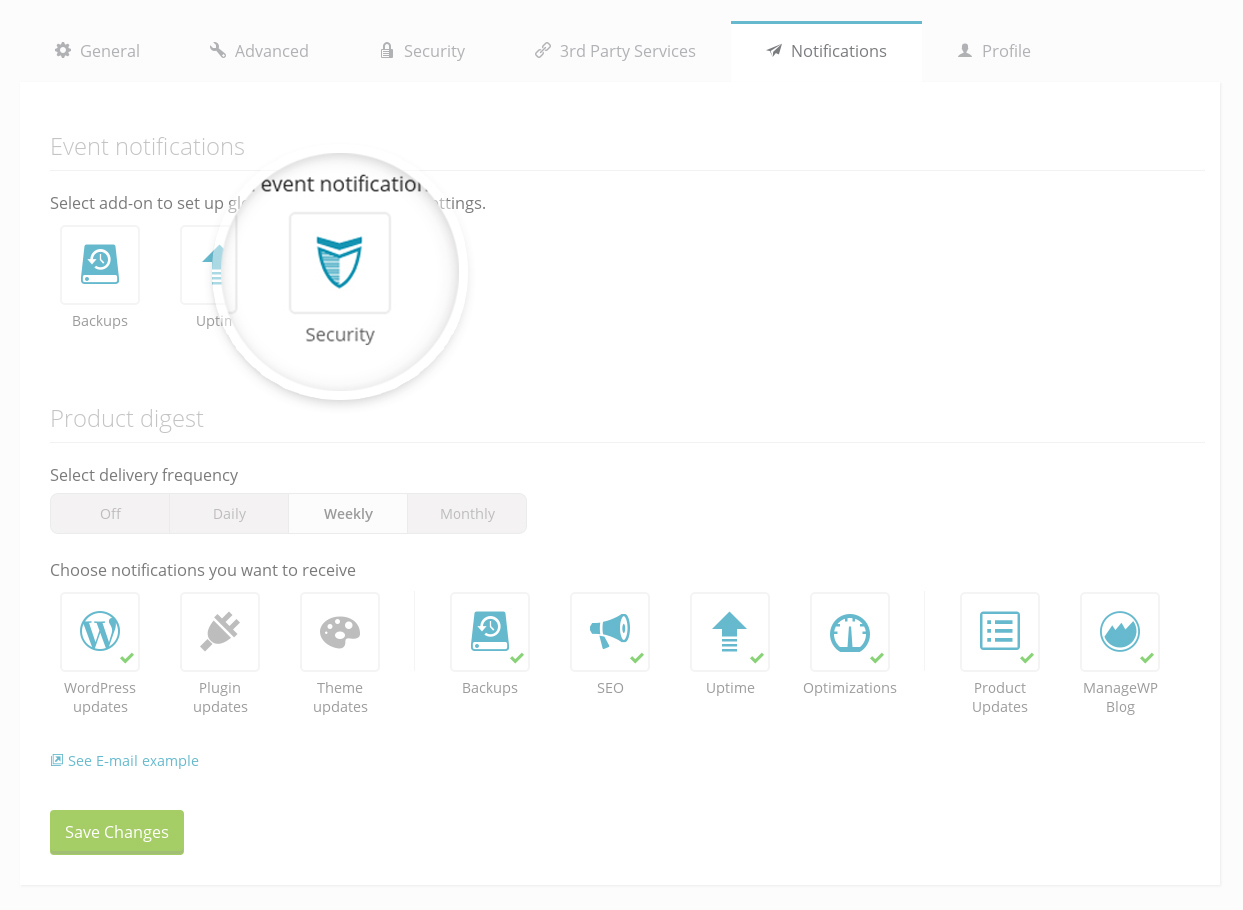The image size is (1243, 910).
Task: Toggle Uptime arrow notification in digest
Action: pyautogui.click(x=730, y=632)
